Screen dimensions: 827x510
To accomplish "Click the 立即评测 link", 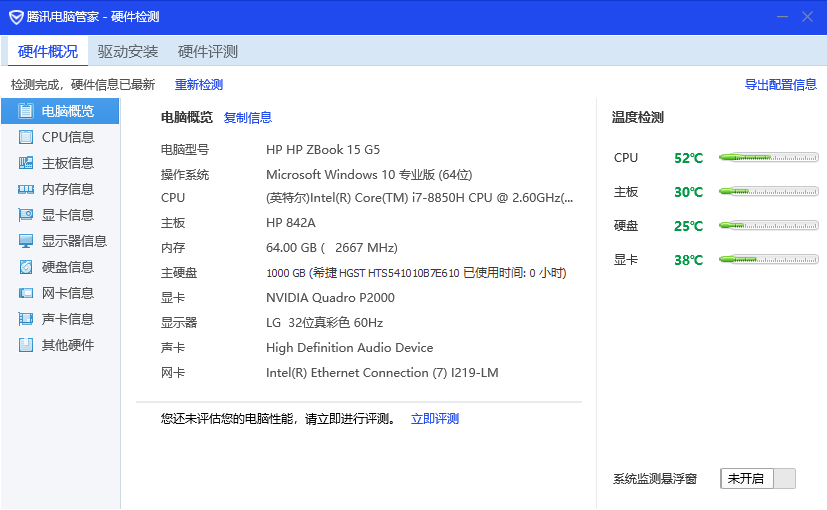I will (435, 419).
